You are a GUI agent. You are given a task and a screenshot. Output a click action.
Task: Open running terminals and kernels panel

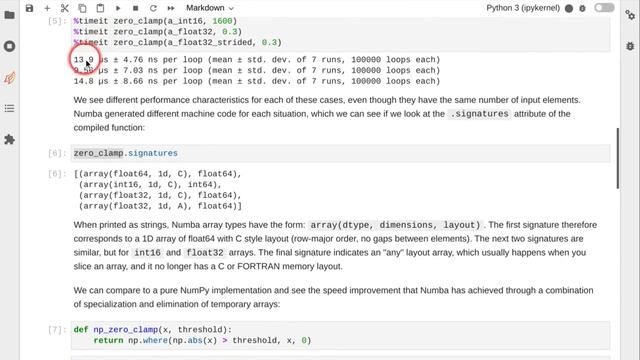point(9,46)
